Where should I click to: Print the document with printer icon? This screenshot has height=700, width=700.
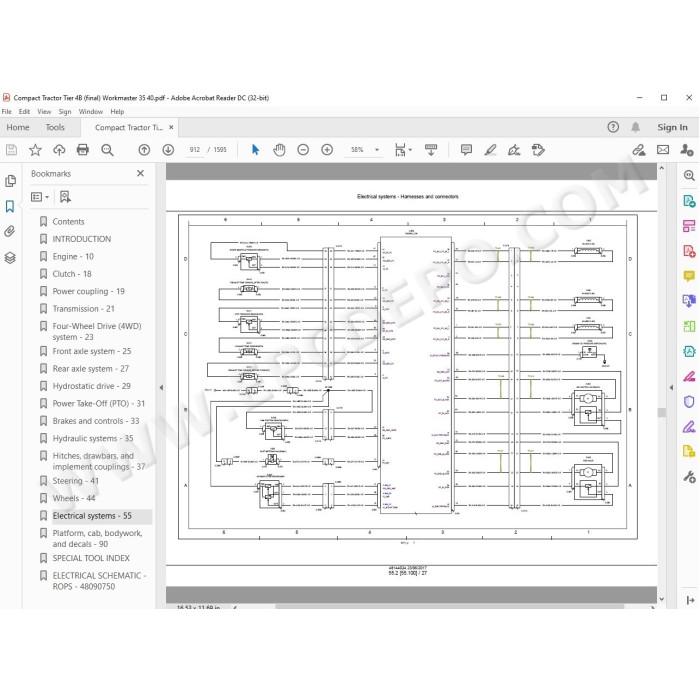(83, 150)
